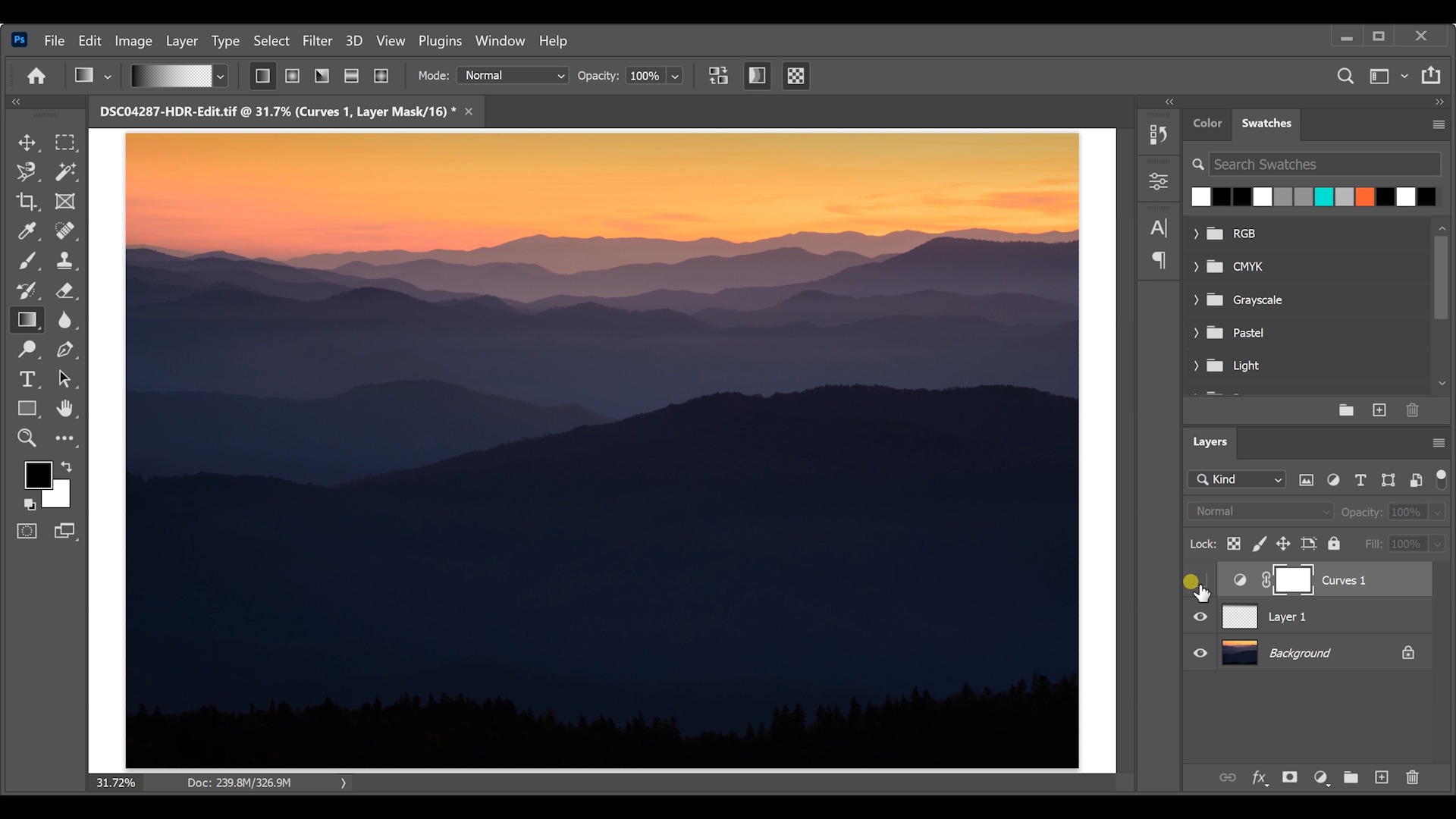The height and width of the screenshot is (819, 1456).
Task: Select the Horizontal Type tool
Action: point(28,379)
